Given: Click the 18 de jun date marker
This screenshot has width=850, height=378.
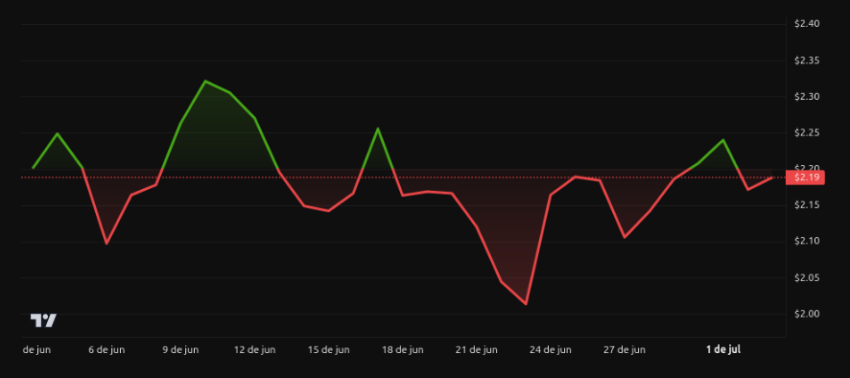Looking at the screenshot, I should click(x=403, y=350).
